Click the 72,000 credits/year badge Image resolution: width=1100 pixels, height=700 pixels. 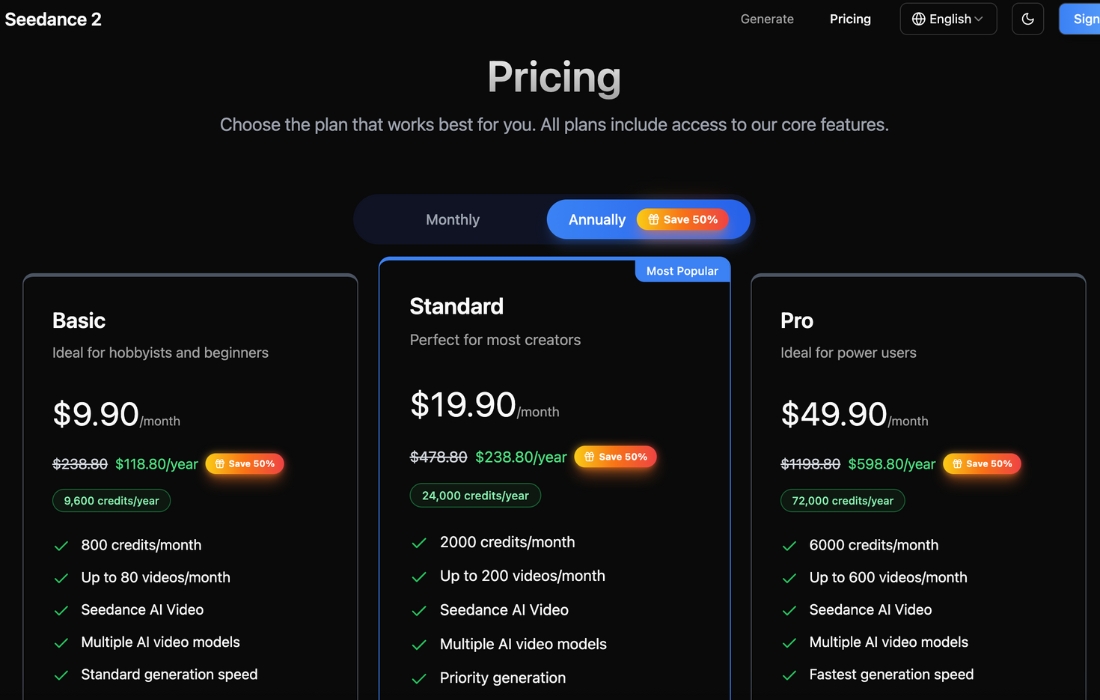point(842,501)
